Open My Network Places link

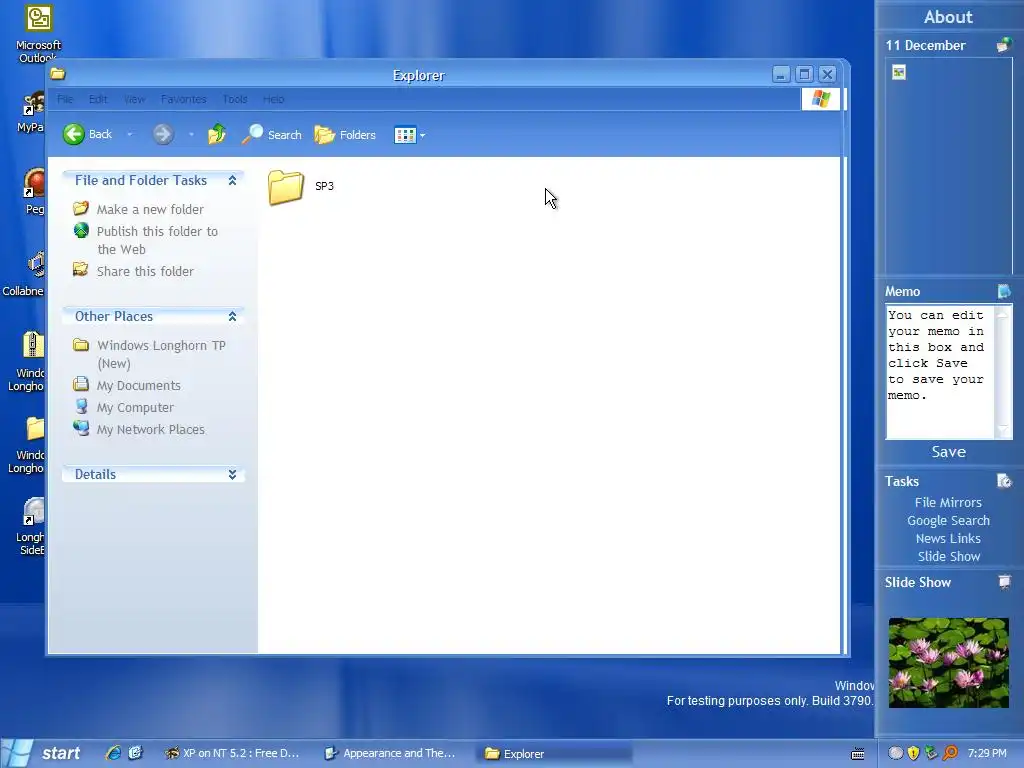[151, 430]
